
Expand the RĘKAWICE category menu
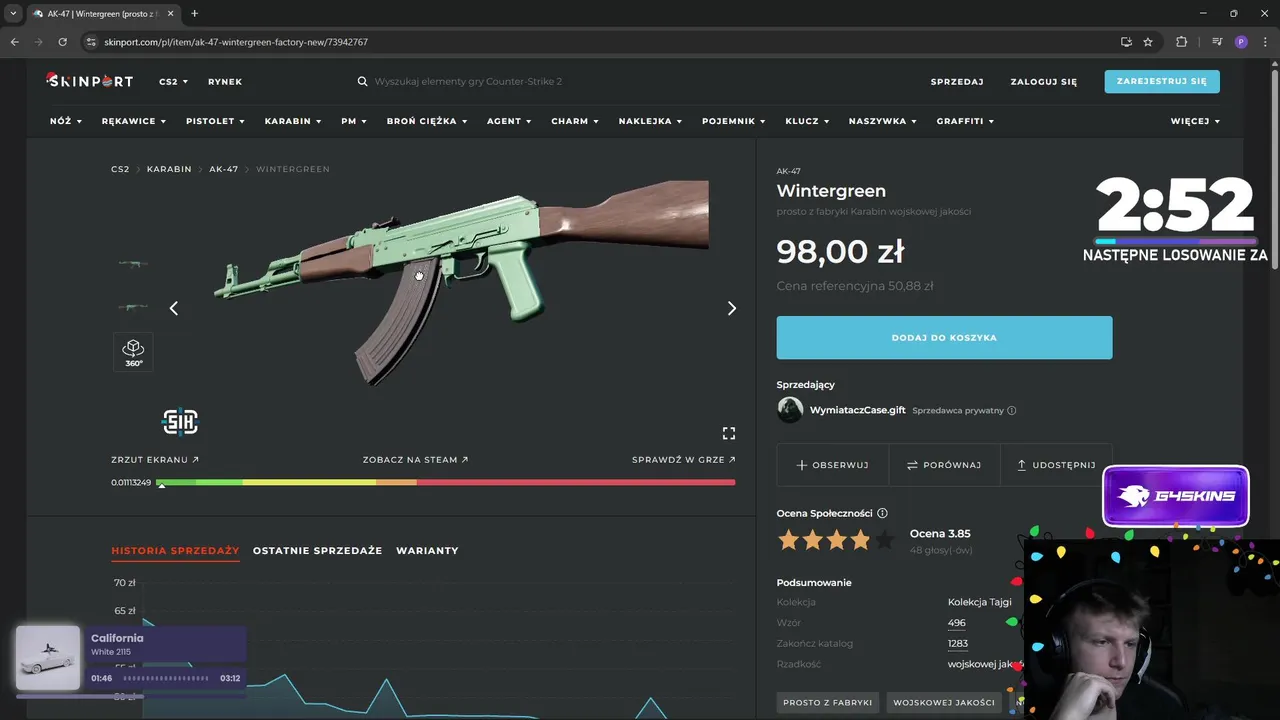pos(133,121)
